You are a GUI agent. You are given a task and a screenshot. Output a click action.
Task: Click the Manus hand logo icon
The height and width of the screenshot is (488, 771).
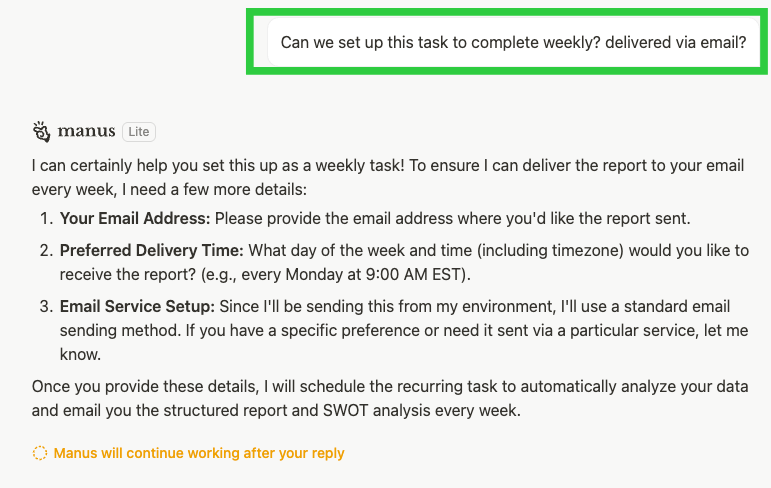pyautogui.click(x=41, y=132)
